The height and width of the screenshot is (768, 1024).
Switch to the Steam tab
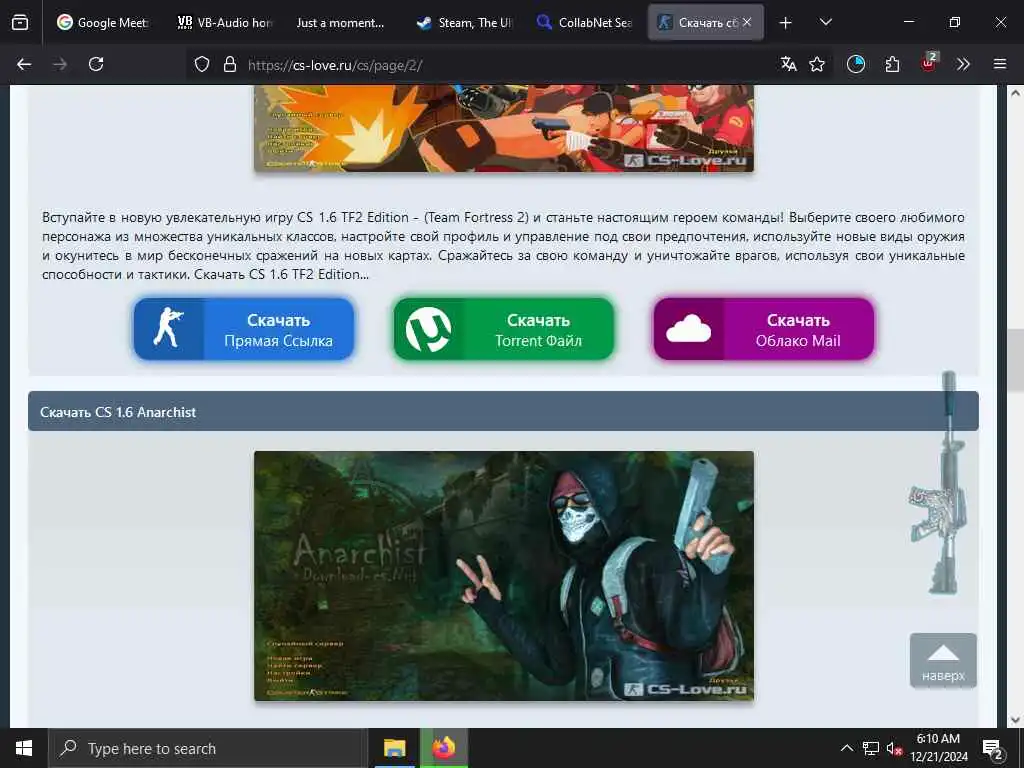[x=465, y=22]
